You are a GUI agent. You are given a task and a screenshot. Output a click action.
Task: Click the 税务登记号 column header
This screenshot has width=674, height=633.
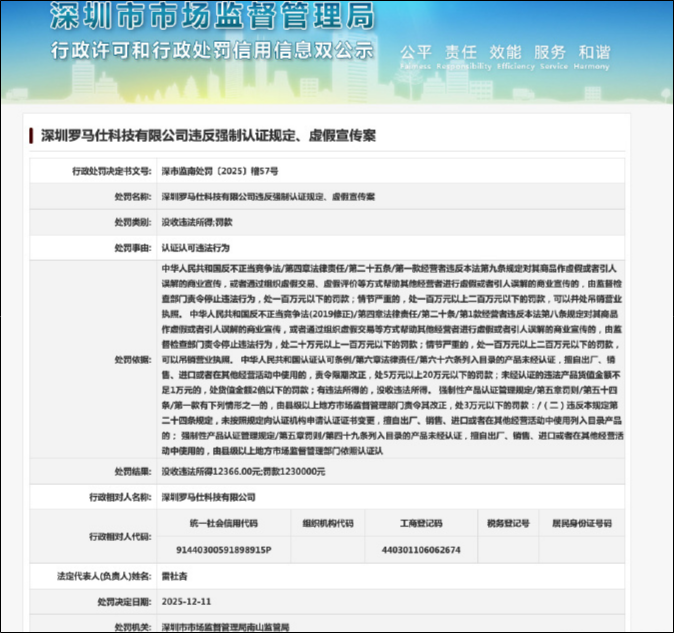coord(508,523)
